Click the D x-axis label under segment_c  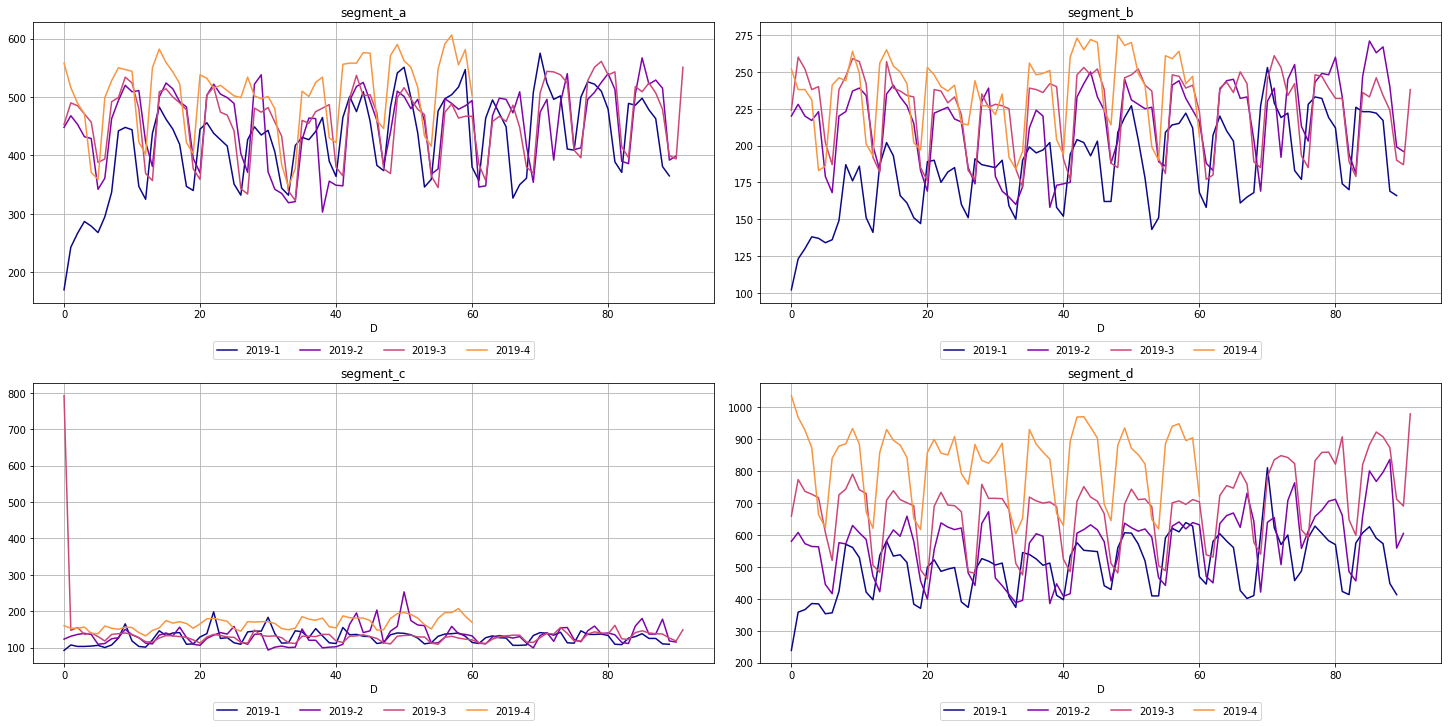point(373,689)
